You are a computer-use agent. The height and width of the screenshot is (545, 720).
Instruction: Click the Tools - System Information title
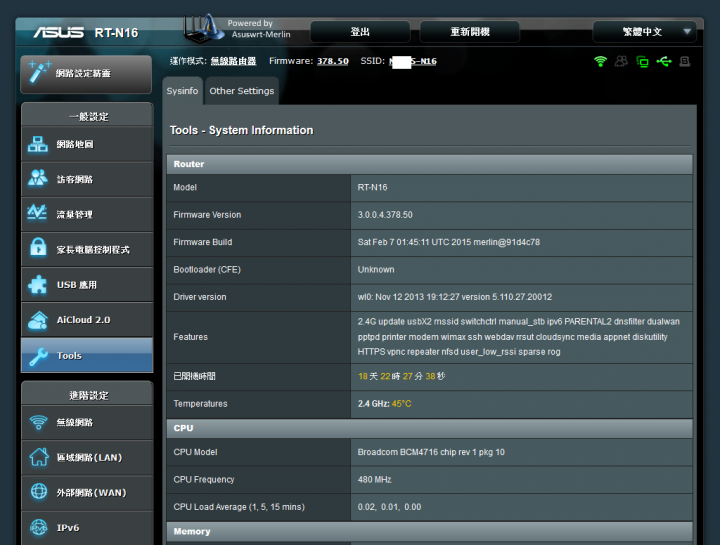[242, 130]
